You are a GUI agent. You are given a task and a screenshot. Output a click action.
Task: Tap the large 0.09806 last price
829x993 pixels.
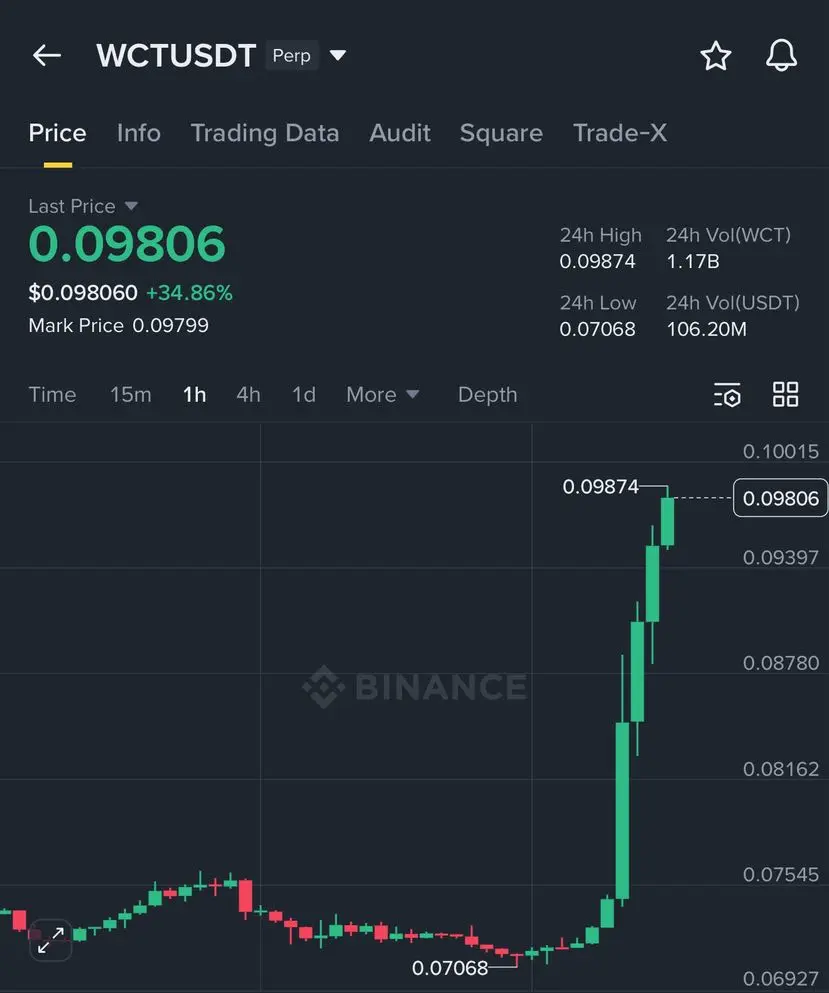click(x=127, y=244)
